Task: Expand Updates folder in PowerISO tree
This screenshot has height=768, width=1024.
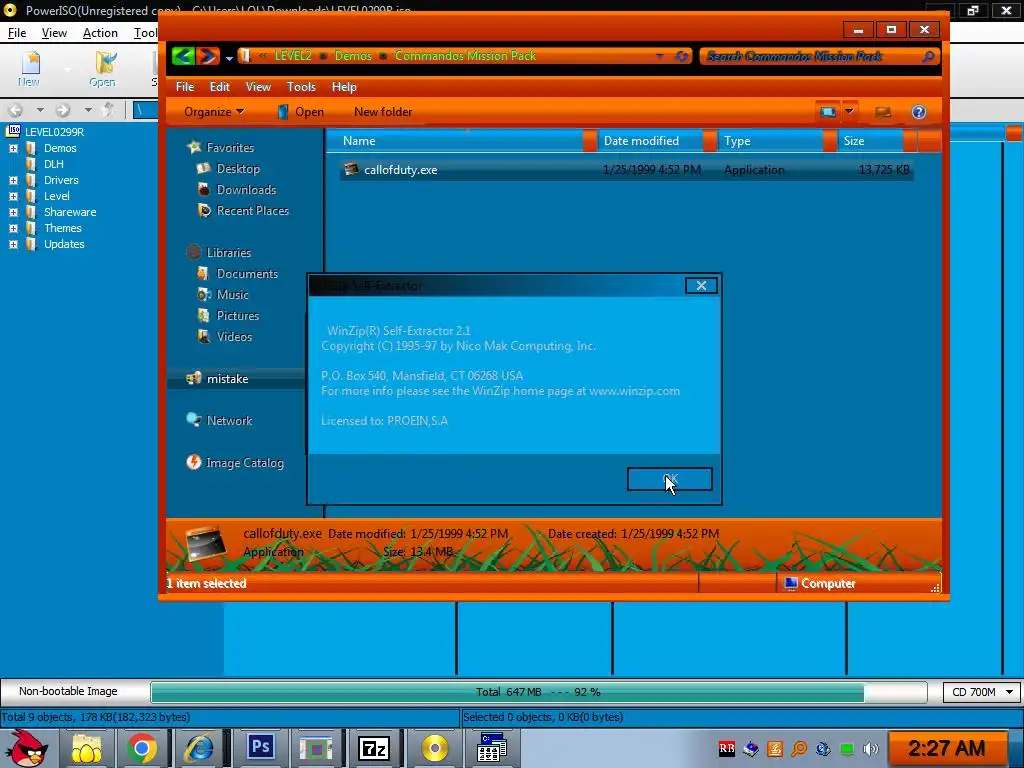Action: (13, 244)
